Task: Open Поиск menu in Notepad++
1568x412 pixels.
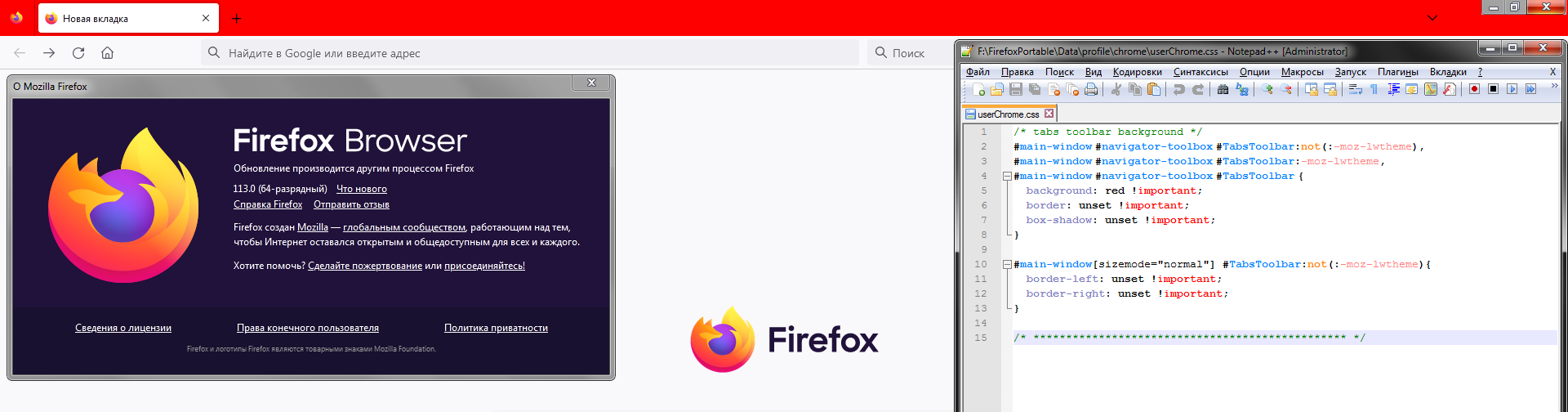Action: [x=1059, y=72]
